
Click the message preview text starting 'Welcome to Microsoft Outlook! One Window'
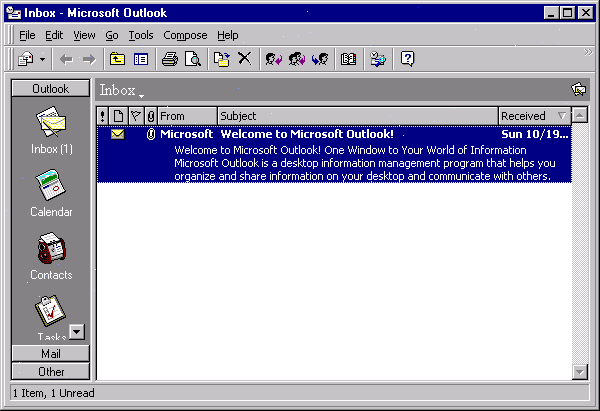click(365, 163)
